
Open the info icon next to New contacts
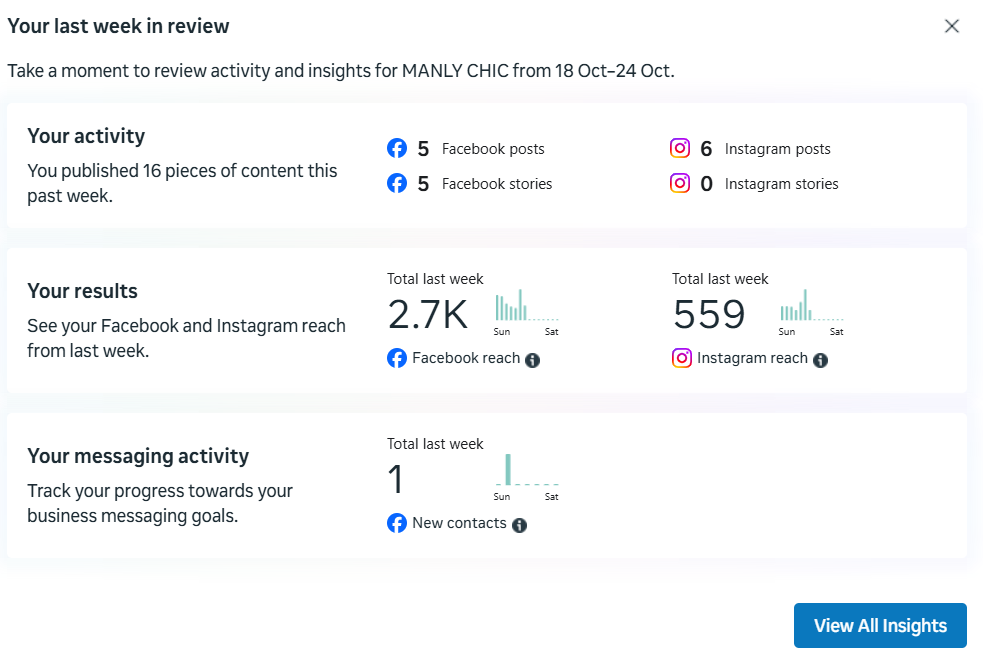click(x=519, y=525)
